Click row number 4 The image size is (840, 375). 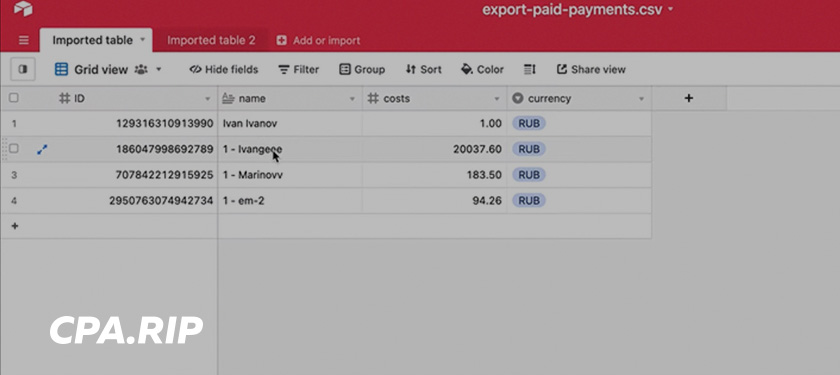[14, 201]
